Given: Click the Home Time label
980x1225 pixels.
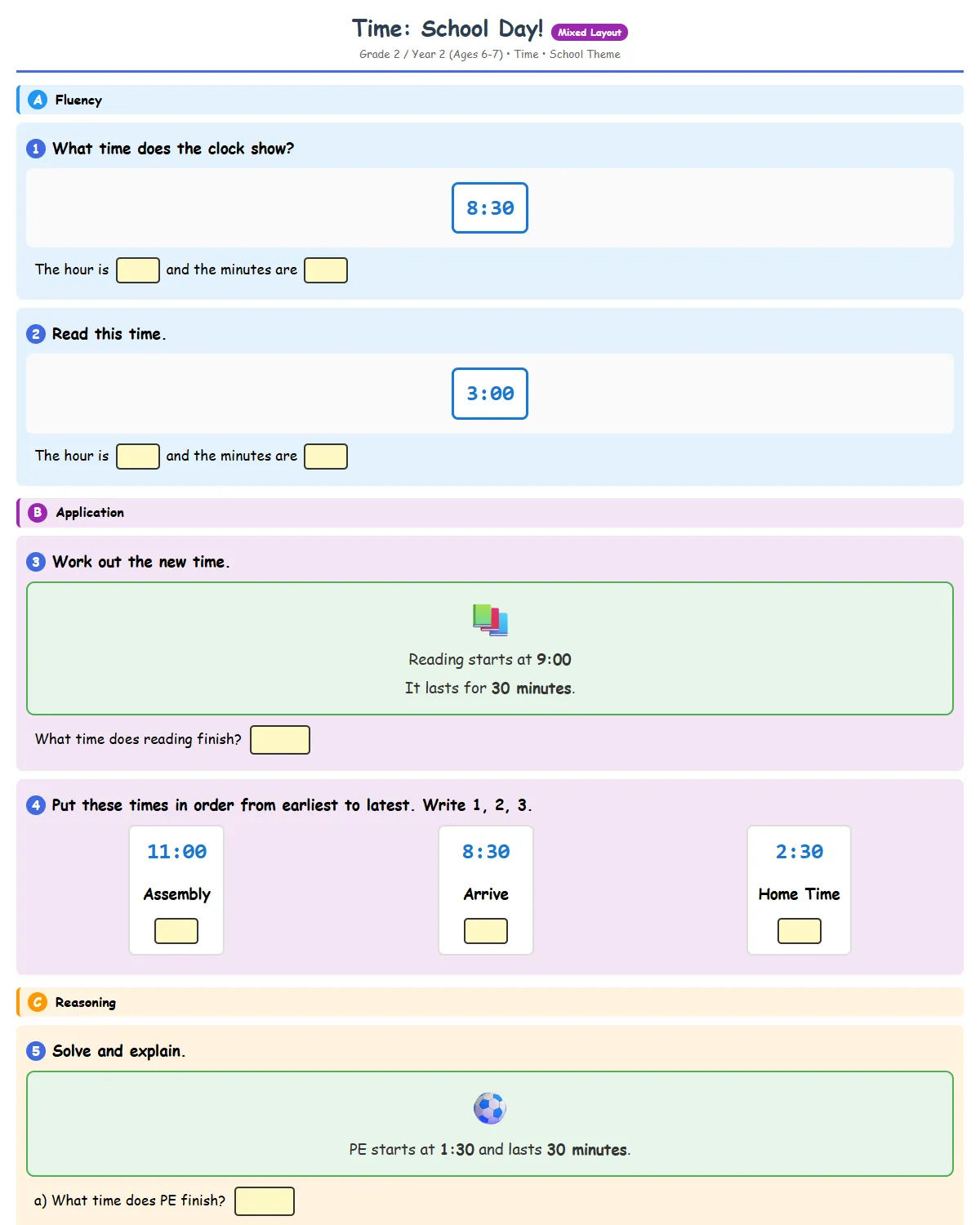Looking at the screenshot, I should point(800,894).
